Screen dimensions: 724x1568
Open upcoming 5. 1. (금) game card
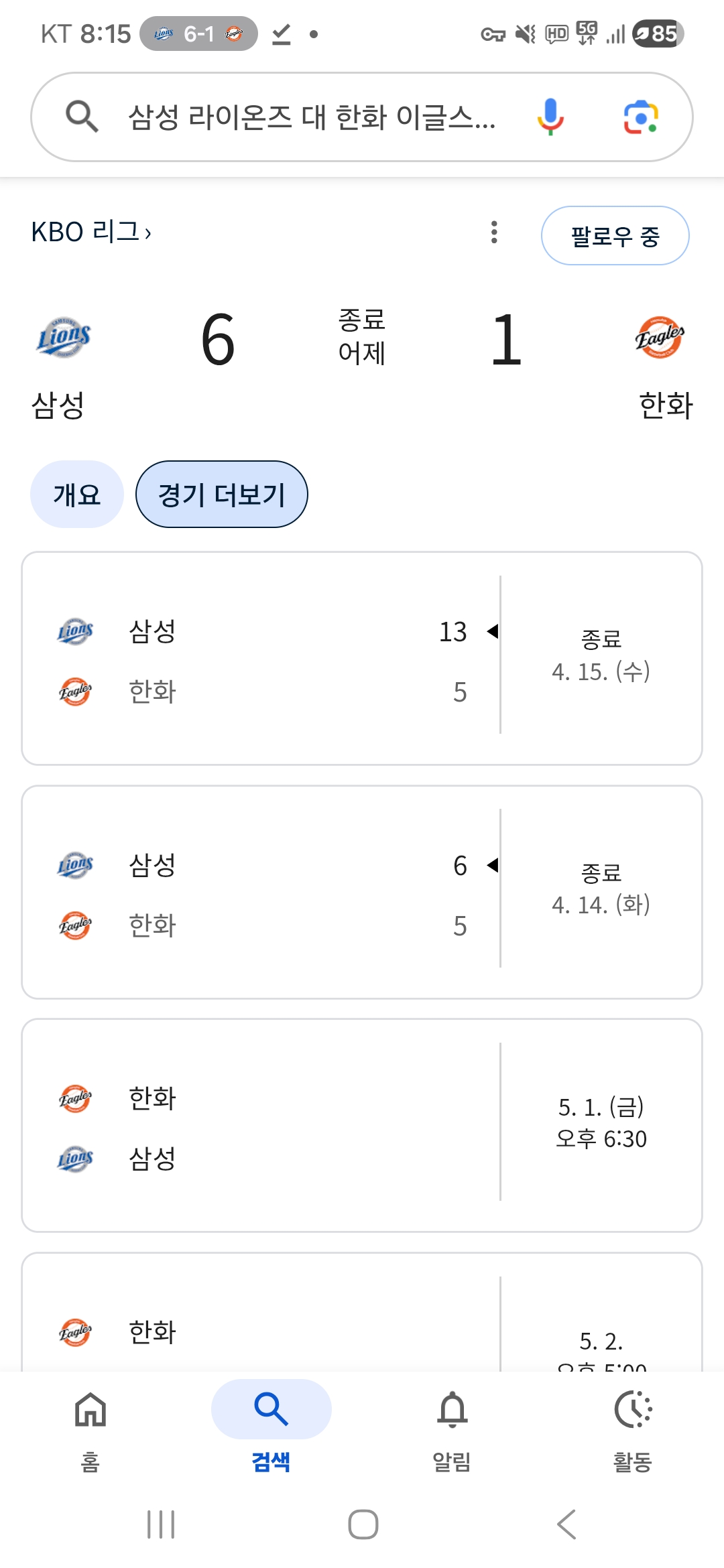(362, 1125)
